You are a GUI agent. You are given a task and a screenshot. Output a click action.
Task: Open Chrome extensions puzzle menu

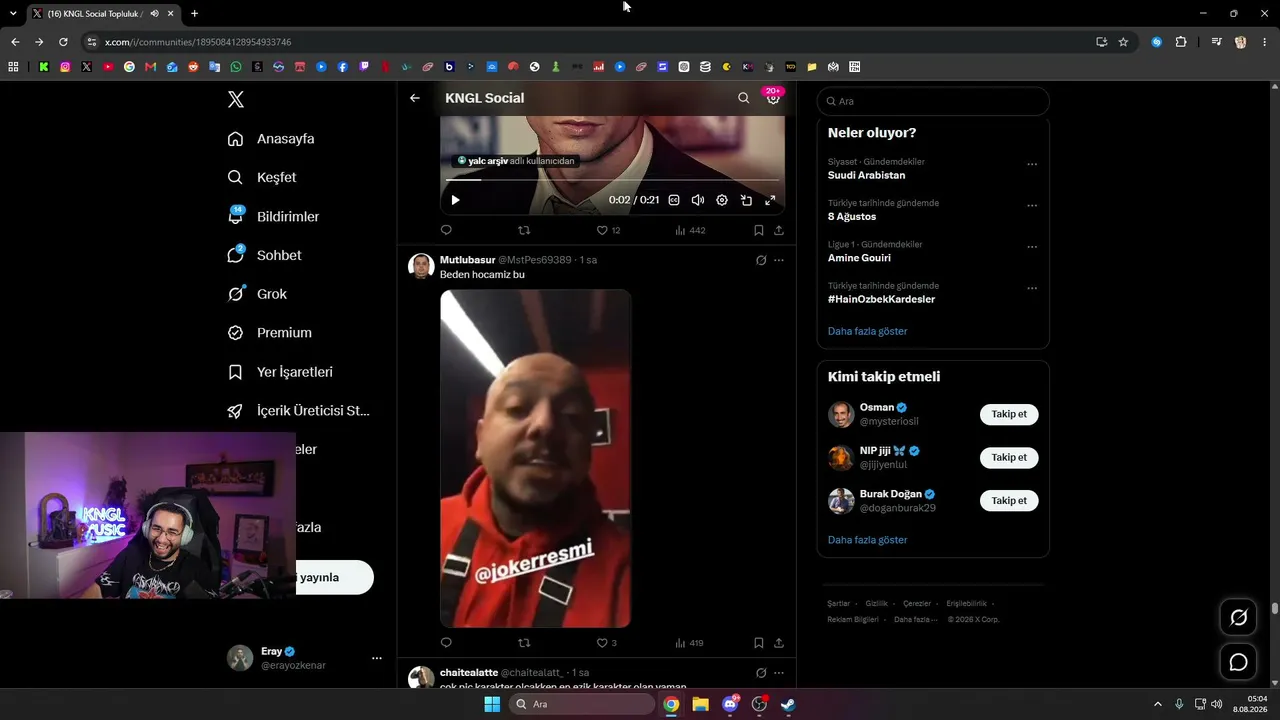coord(1181,42)
